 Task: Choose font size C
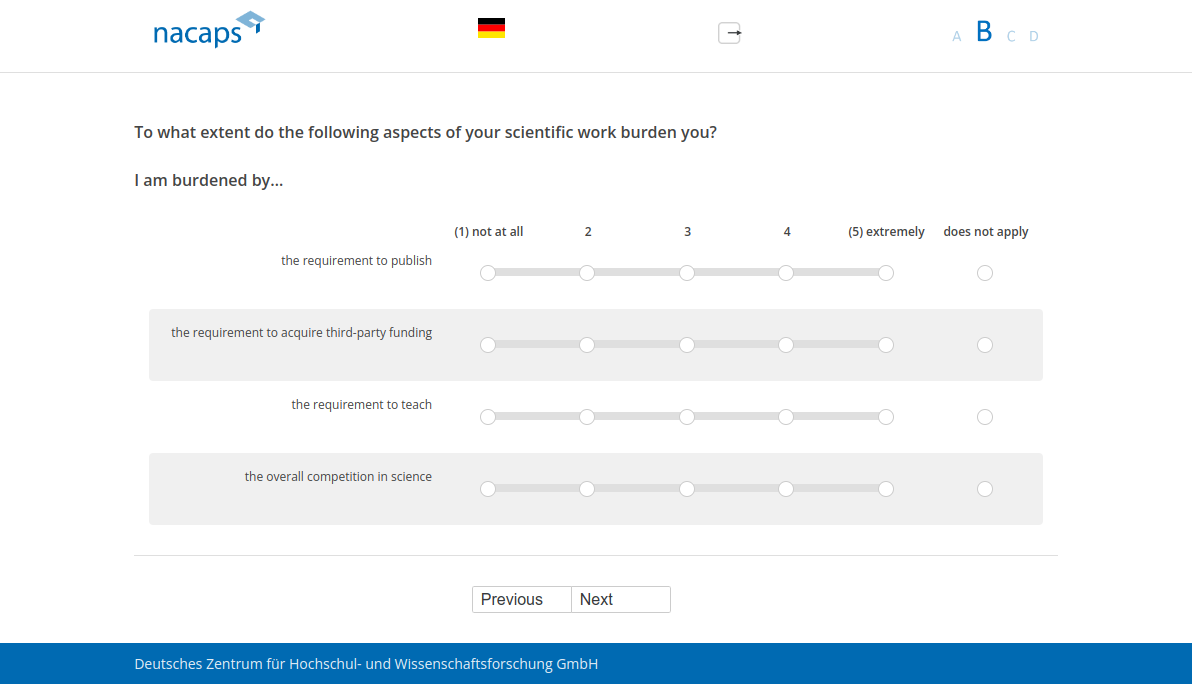click(1011, 37)
